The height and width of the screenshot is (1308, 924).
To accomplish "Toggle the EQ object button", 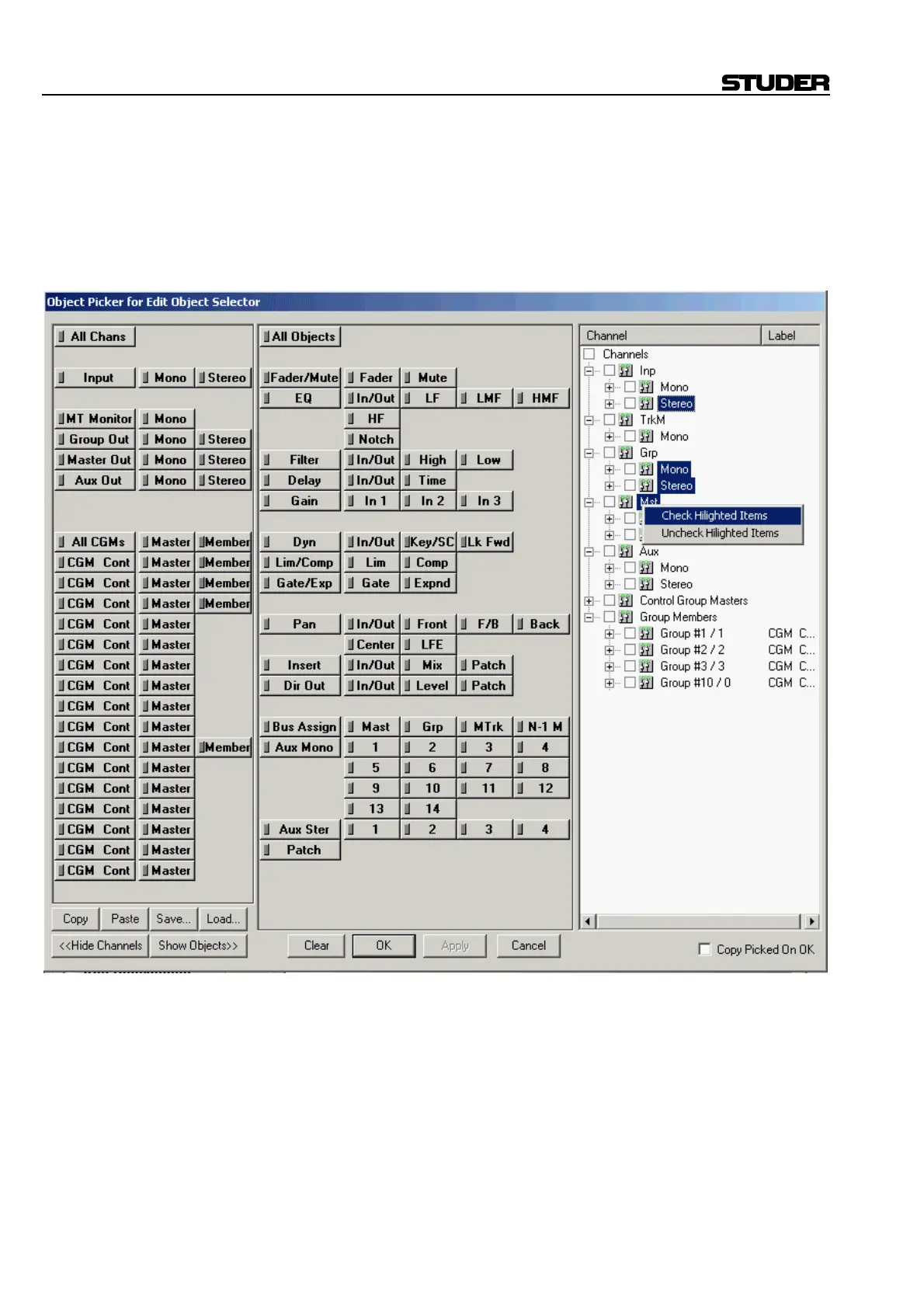I will [300, 398].
